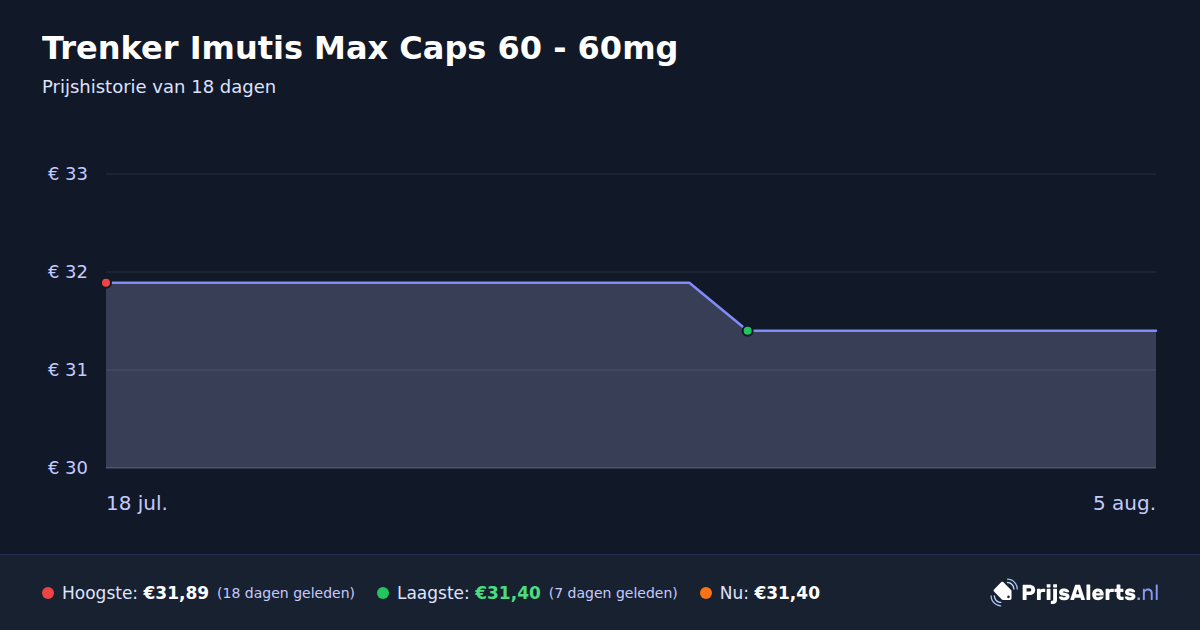This screenshot has height=630, width=1200.
Task: Click the Prijshistorie van 18 dagen subtitle
Action: point(159,87)
